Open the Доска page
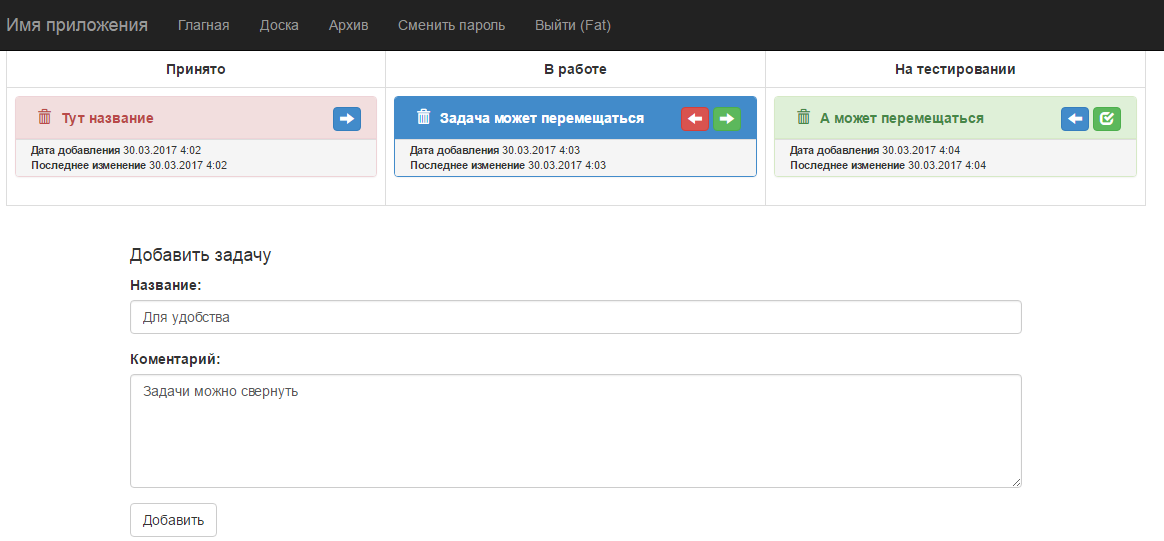This screenshot has width=1164, height=541. click(x=279, y=25)
